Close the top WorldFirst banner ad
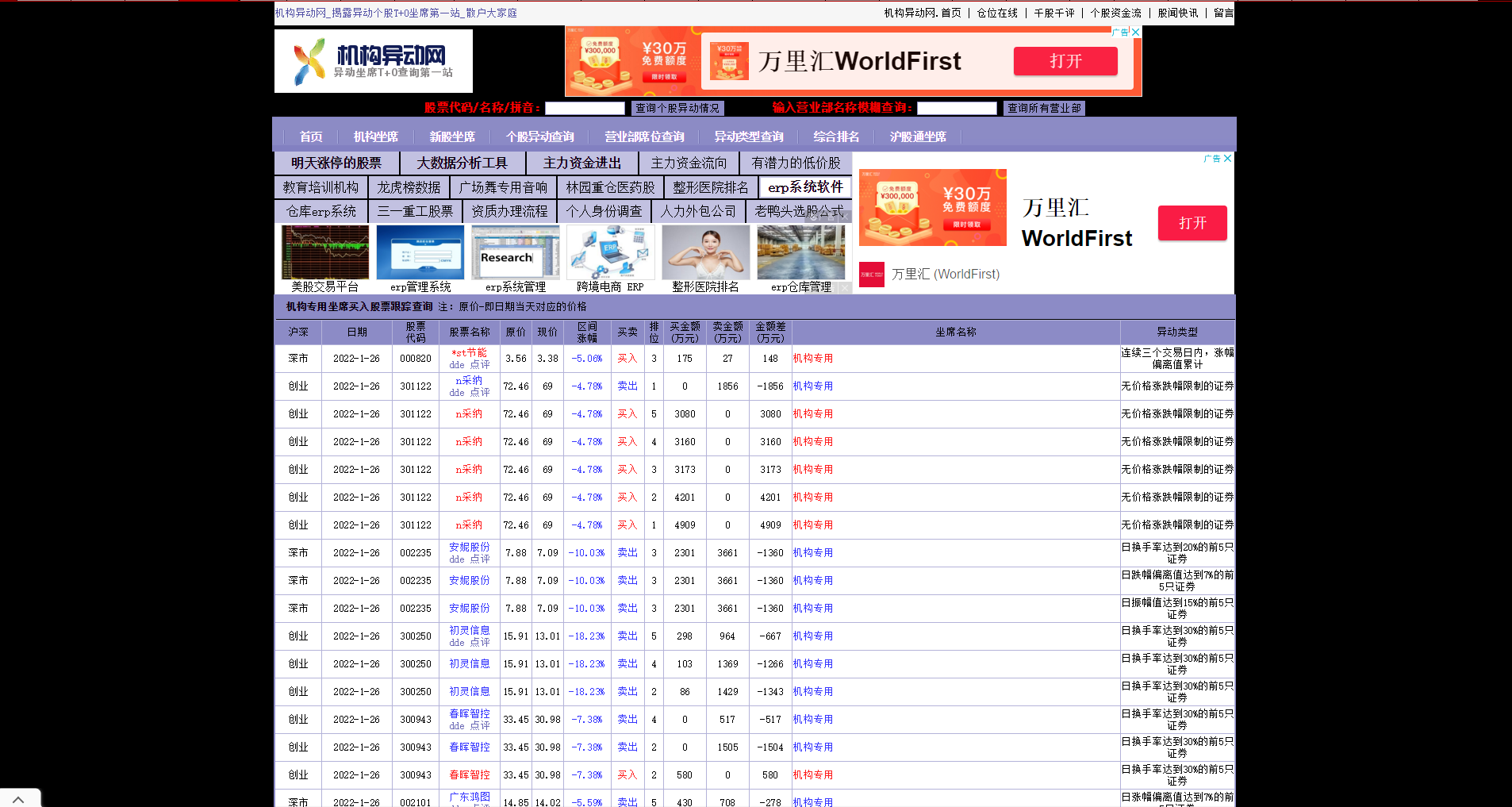Image resolution: width=1512 pixels, height=807 pixels. point(1135,32)
